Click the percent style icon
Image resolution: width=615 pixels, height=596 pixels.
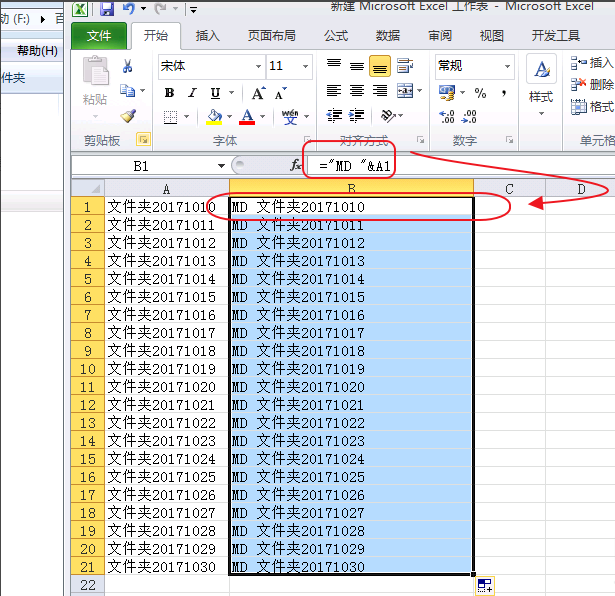click(480, 93)
